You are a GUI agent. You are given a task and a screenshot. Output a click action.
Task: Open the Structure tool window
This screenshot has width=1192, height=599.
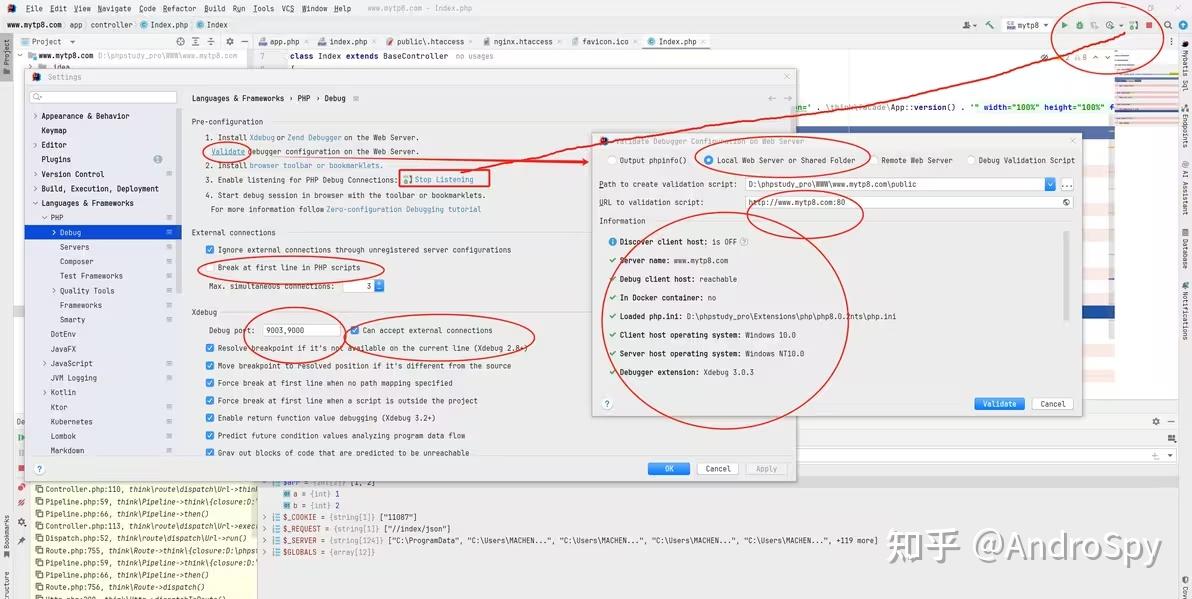point(7,583)
